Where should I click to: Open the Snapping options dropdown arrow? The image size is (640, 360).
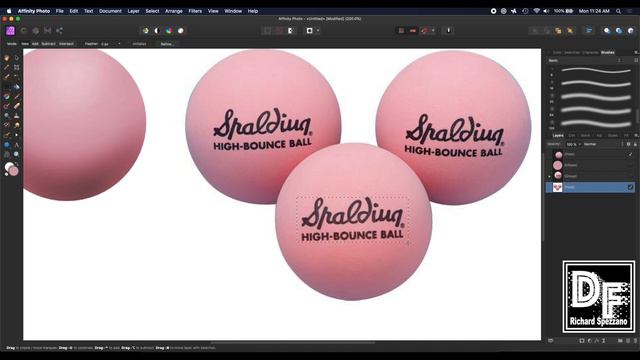(x=433, y=31)
